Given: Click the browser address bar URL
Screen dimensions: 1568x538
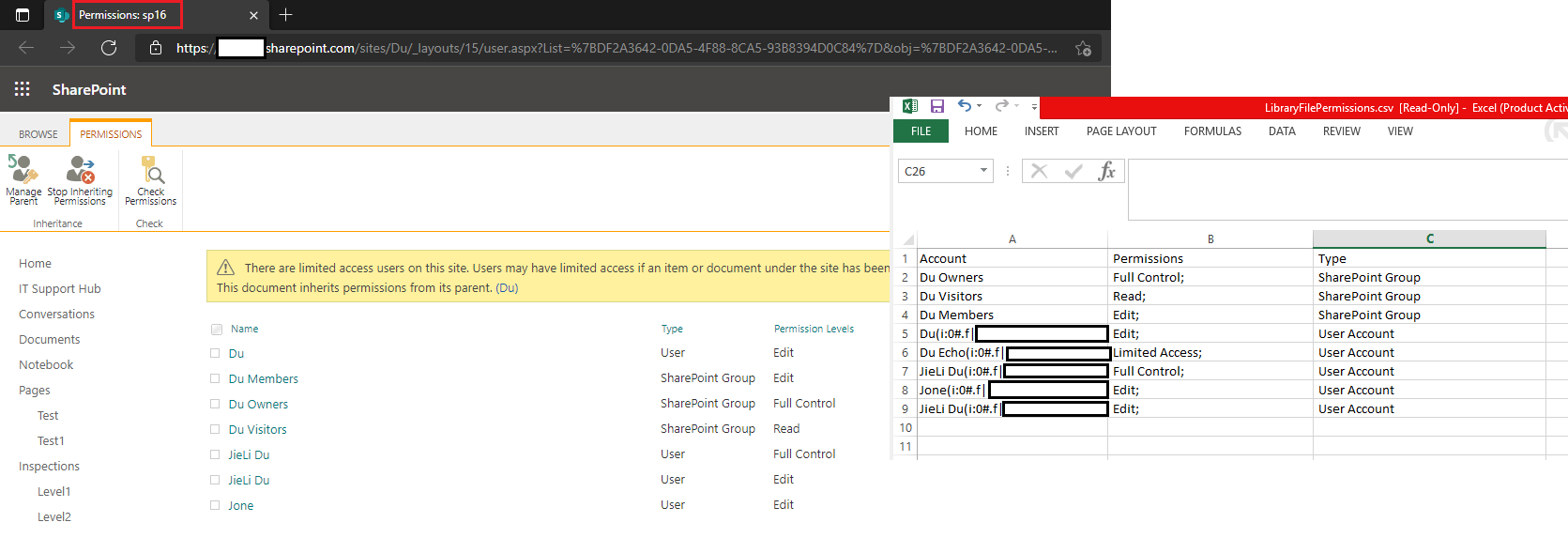Looking at the screenshot, I should (x=617, y=48).
